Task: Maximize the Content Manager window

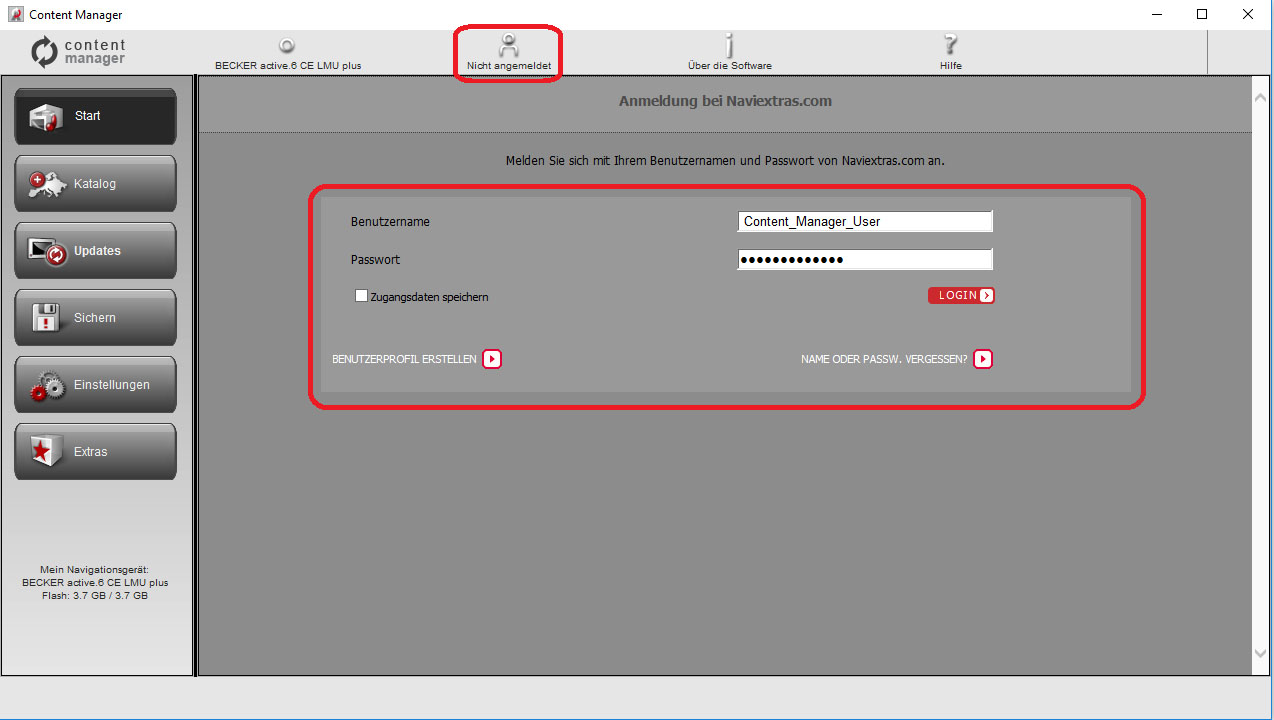Action: (x=1202, y=15)
